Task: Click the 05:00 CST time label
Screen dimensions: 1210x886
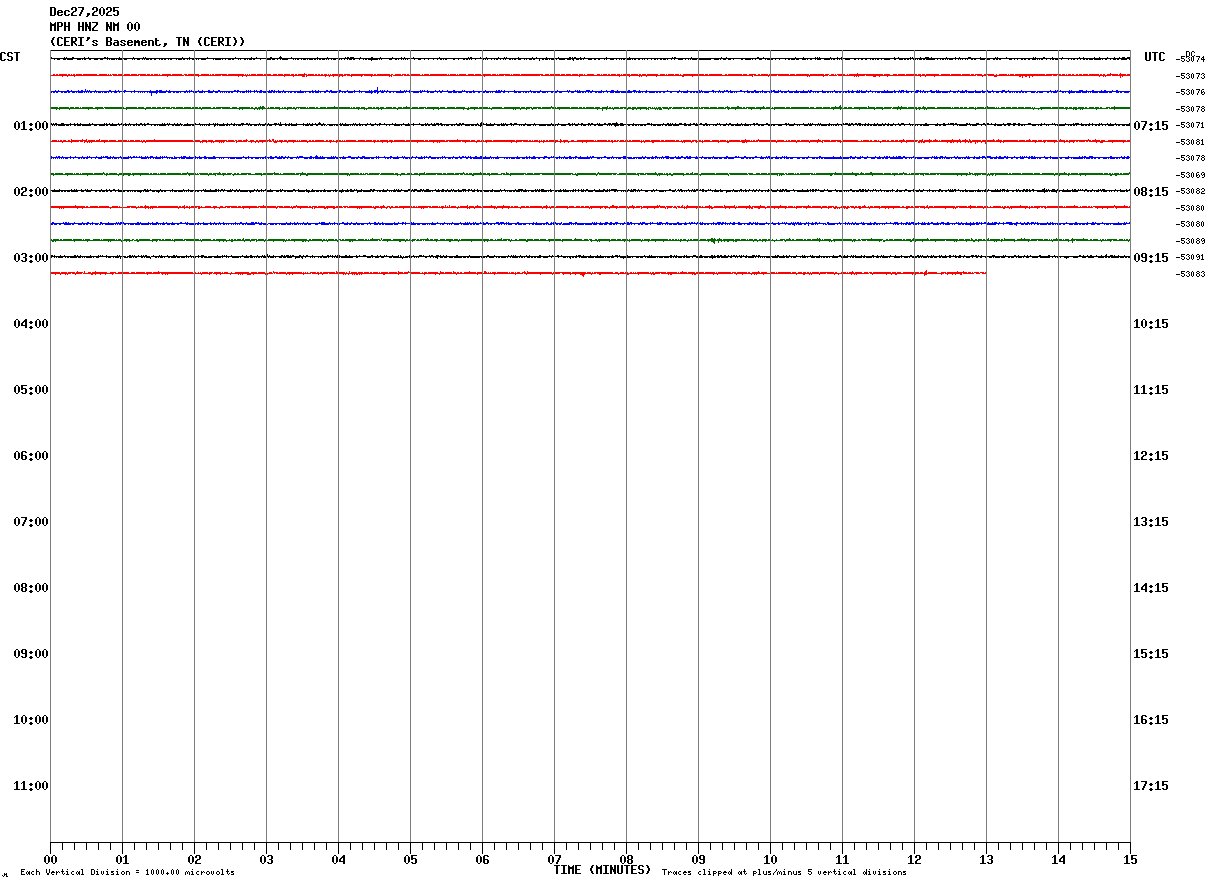Action: pyautogui.click(x=31, y=390)
